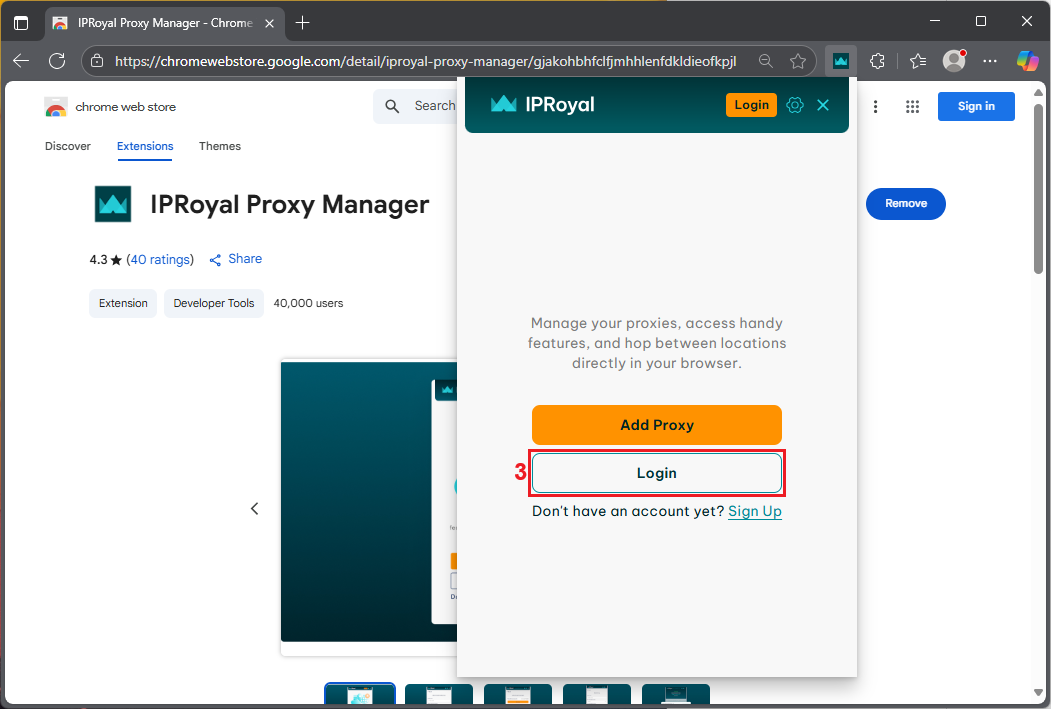Click the Developer Tools chip
1051x709 pixels.
[x=214, y=304]
